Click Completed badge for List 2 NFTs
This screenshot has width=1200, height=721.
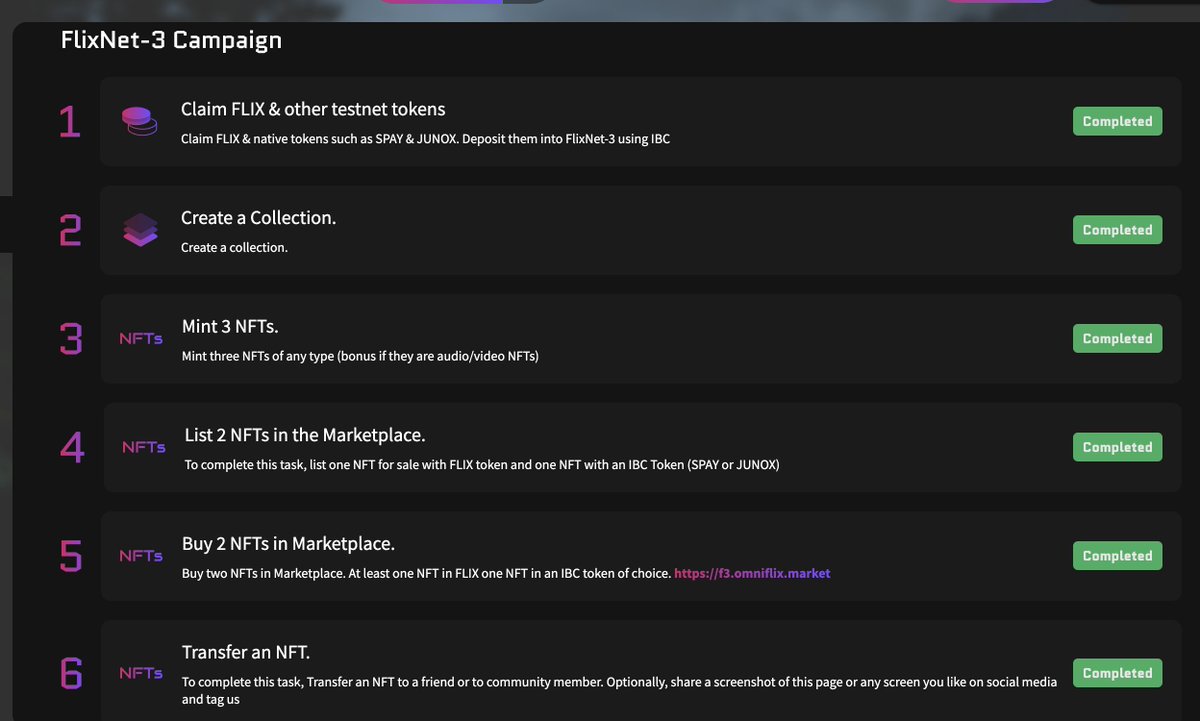click(x=1118, y=447)
